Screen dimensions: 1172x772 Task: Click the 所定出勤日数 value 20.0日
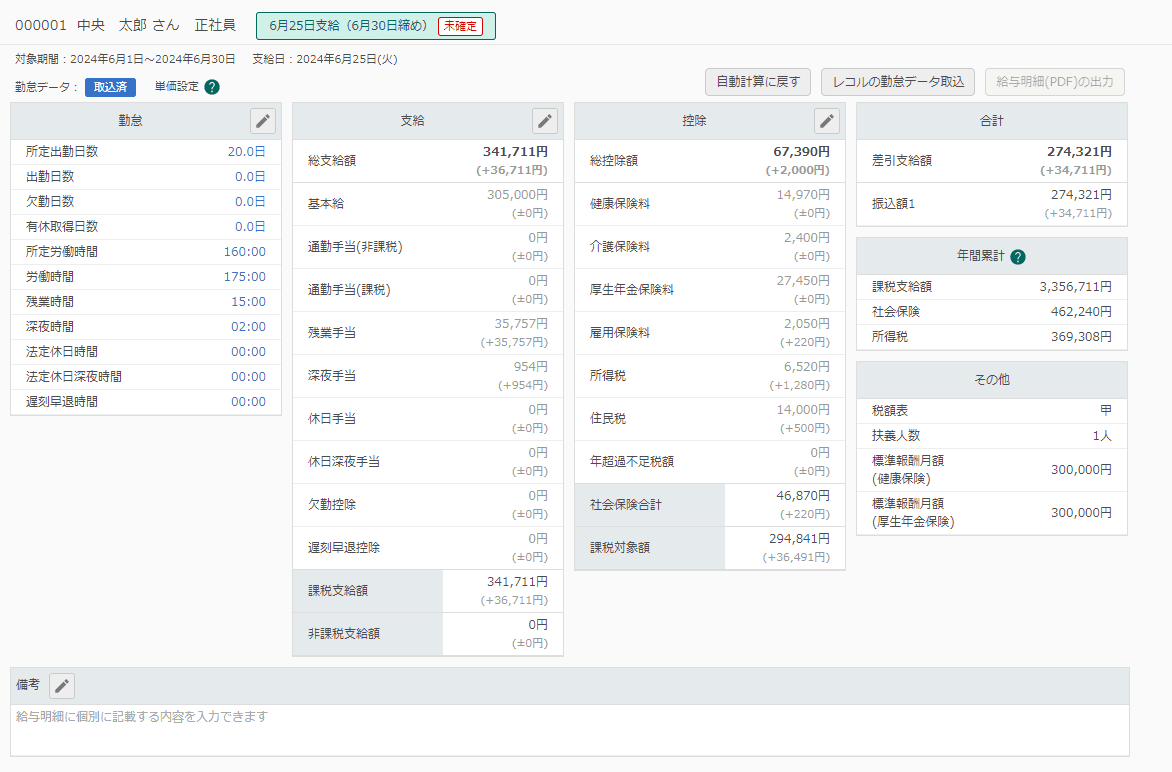pyautogui.click(x=246, y=152)
